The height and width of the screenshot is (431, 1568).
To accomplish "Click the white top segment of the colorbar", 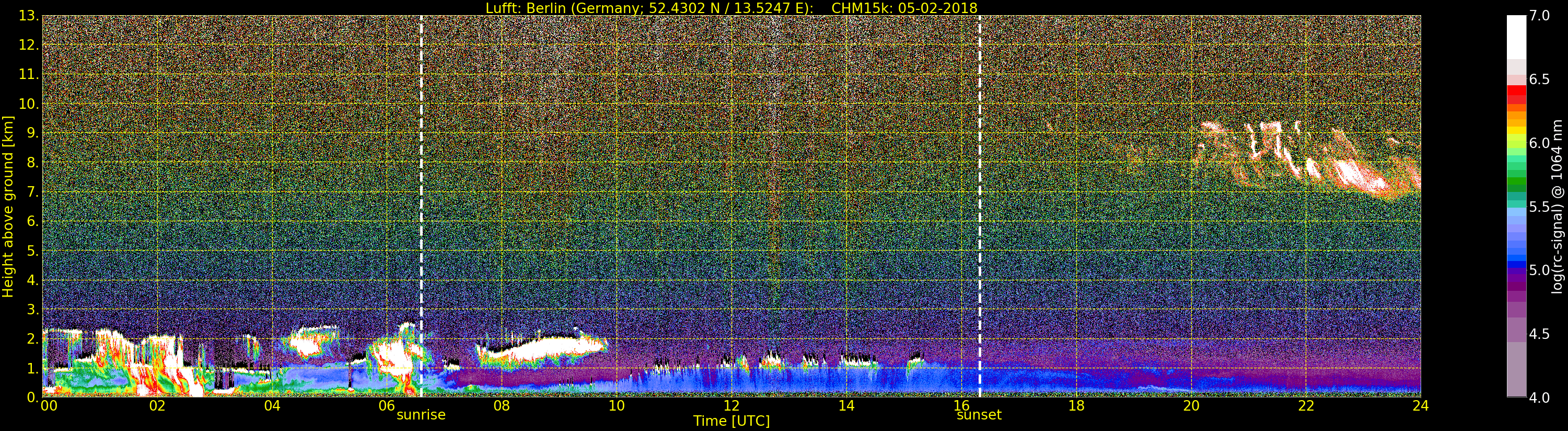I will pos(1516,37).
